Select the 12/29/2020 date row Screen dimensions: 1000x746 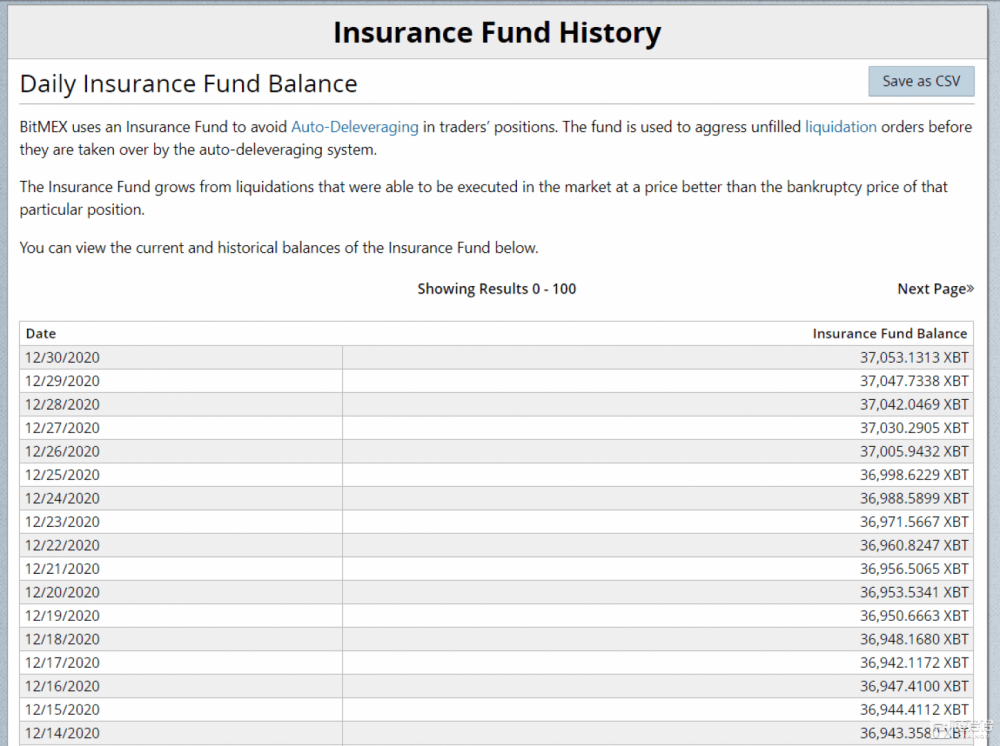[x=63, y=381]
